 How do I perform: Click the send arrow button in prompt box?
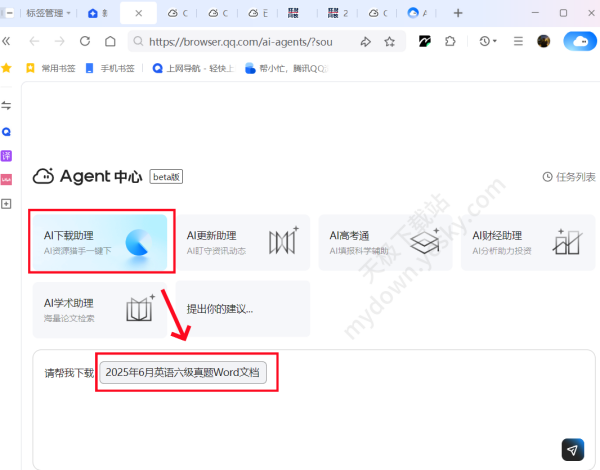pyautogui.click(x=572, y=450)
